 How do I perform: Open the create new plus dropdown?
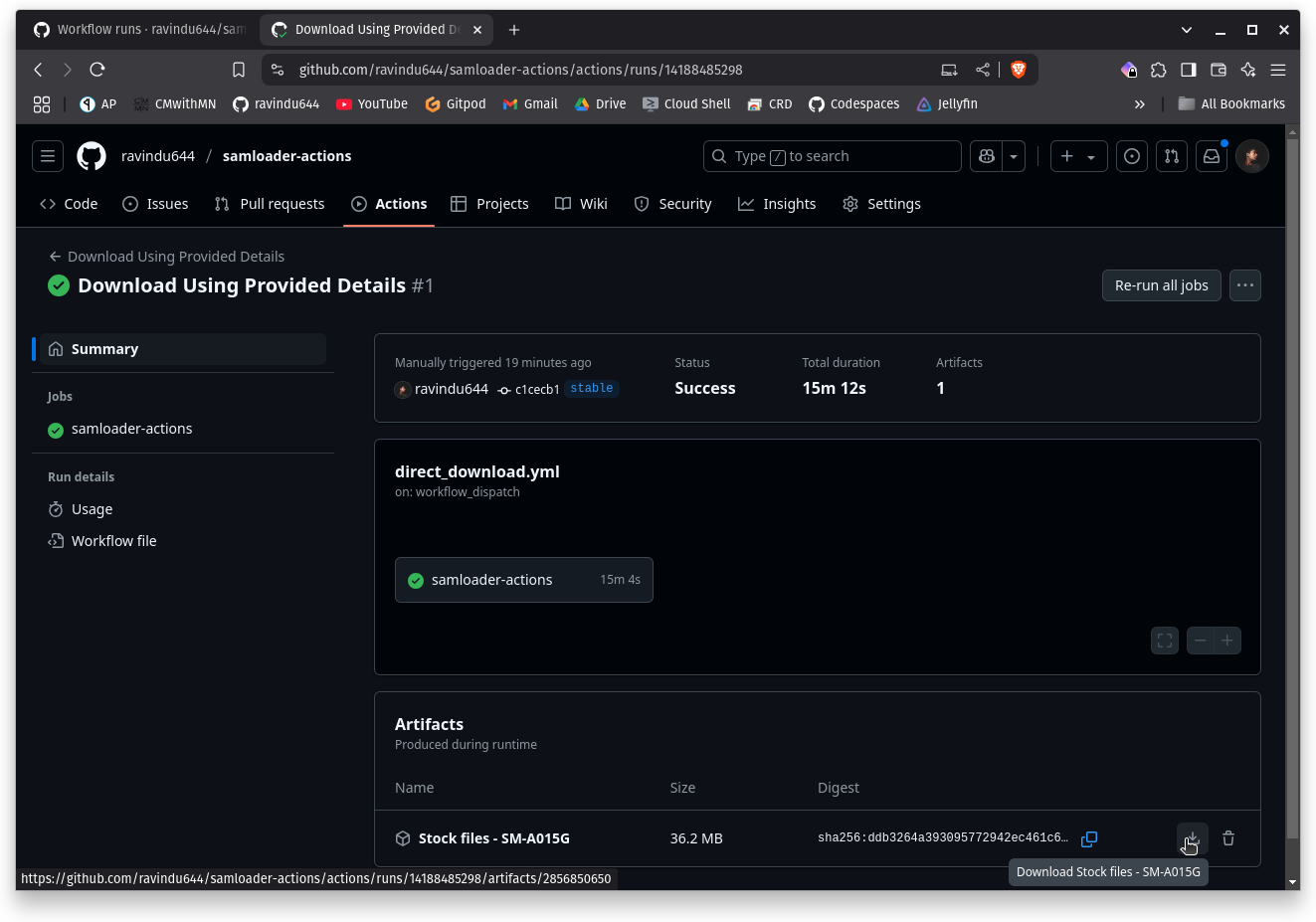(1078, 156)
